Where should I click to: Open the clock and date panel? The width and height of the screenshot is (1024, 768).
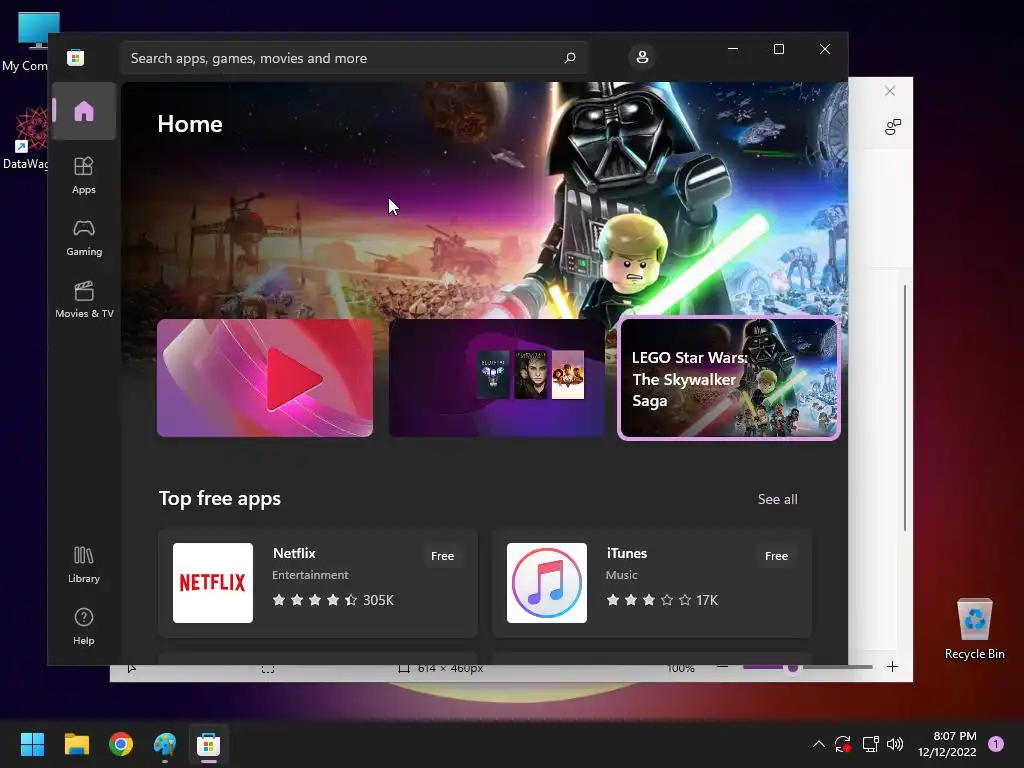tap(946, 744)
